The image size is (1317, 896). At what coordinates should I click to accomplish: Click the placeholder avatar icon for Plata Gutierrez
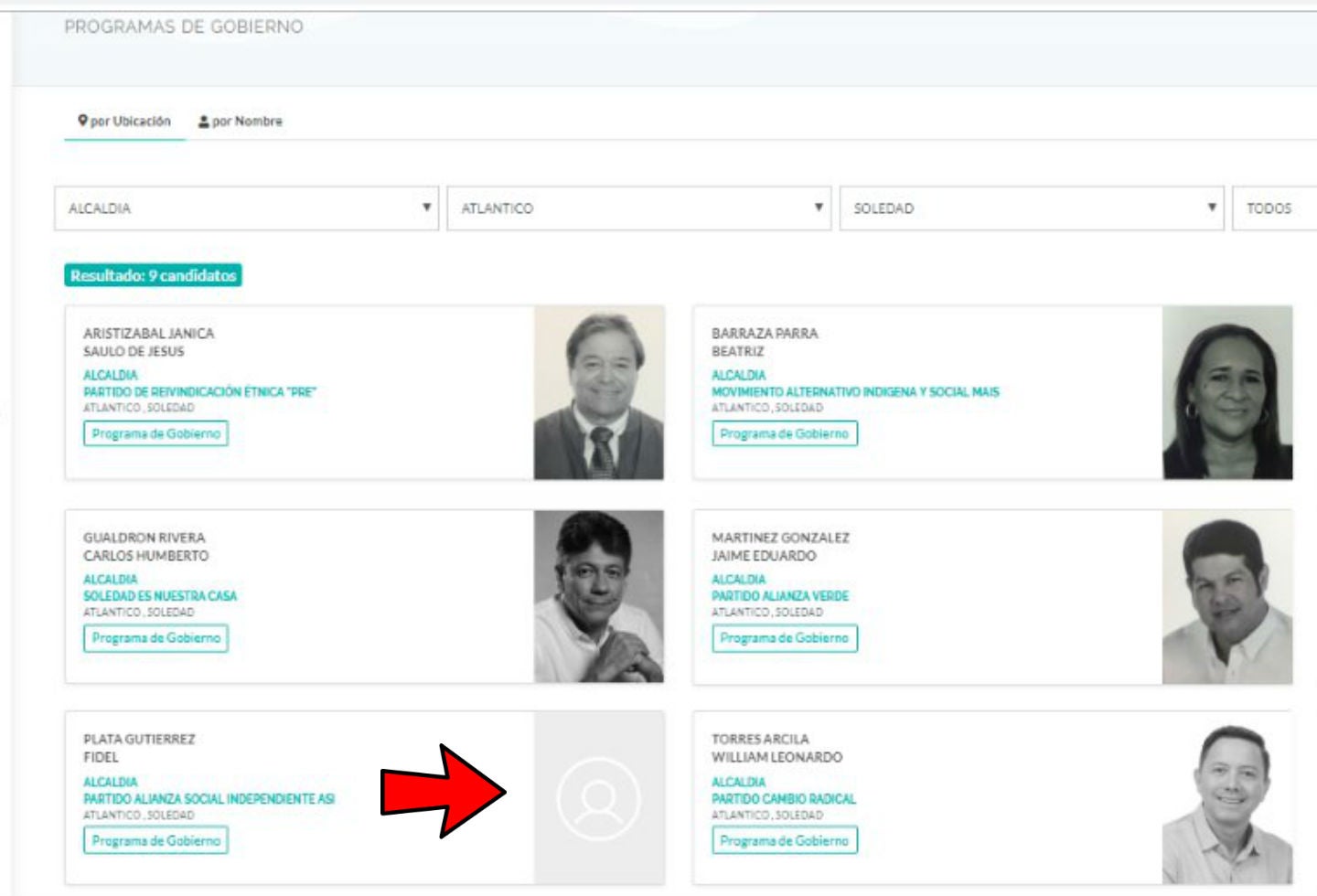pos(599,798)
